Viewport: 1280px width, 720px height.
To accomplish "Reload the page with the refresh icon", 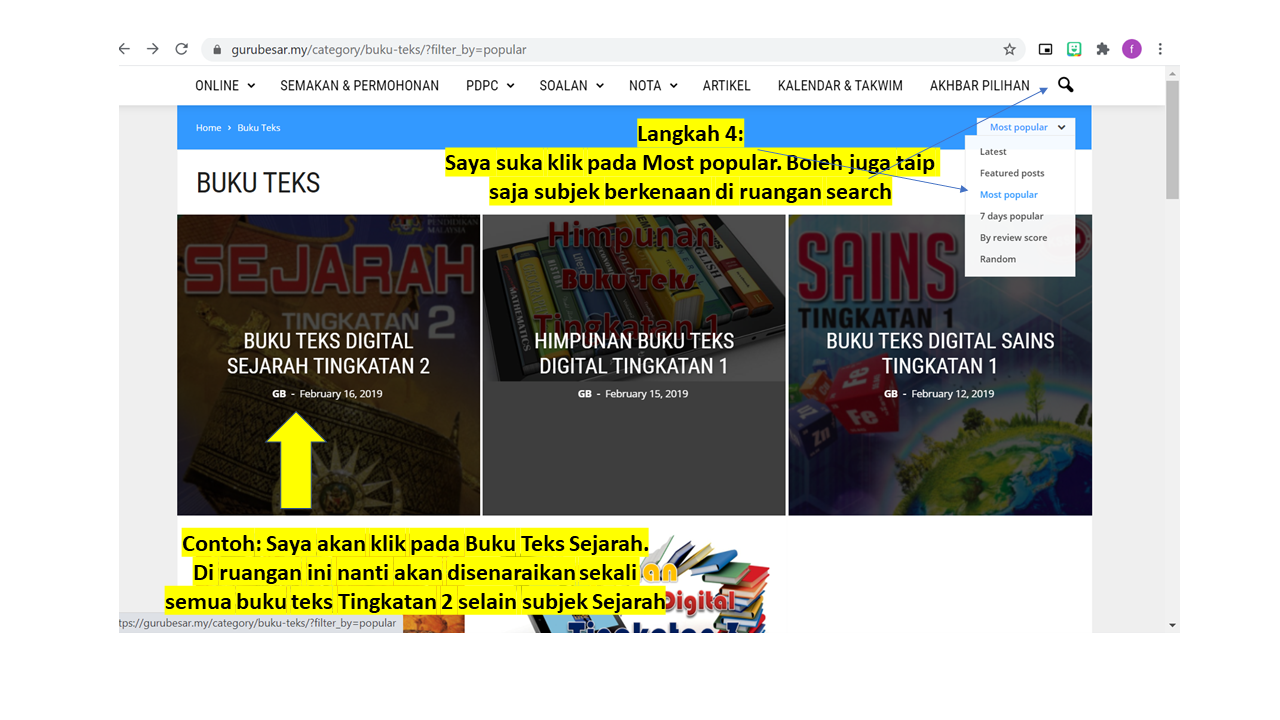I will coord(182,49).
